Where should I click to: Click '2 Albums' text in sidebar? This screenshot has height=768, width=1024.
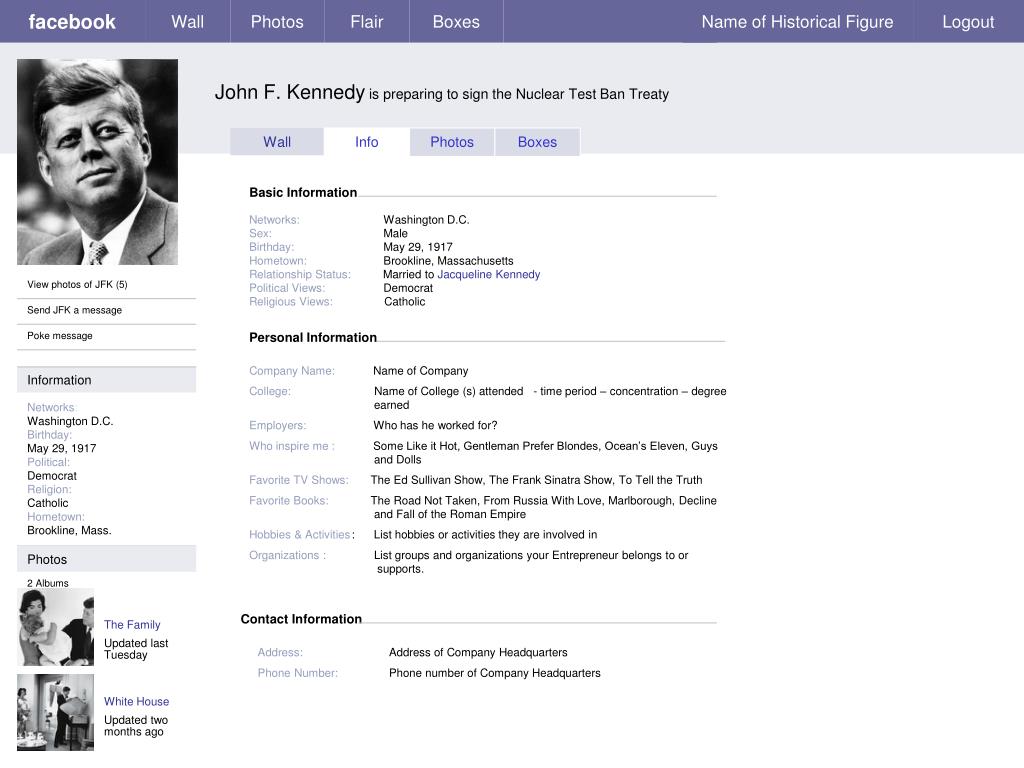48,583
